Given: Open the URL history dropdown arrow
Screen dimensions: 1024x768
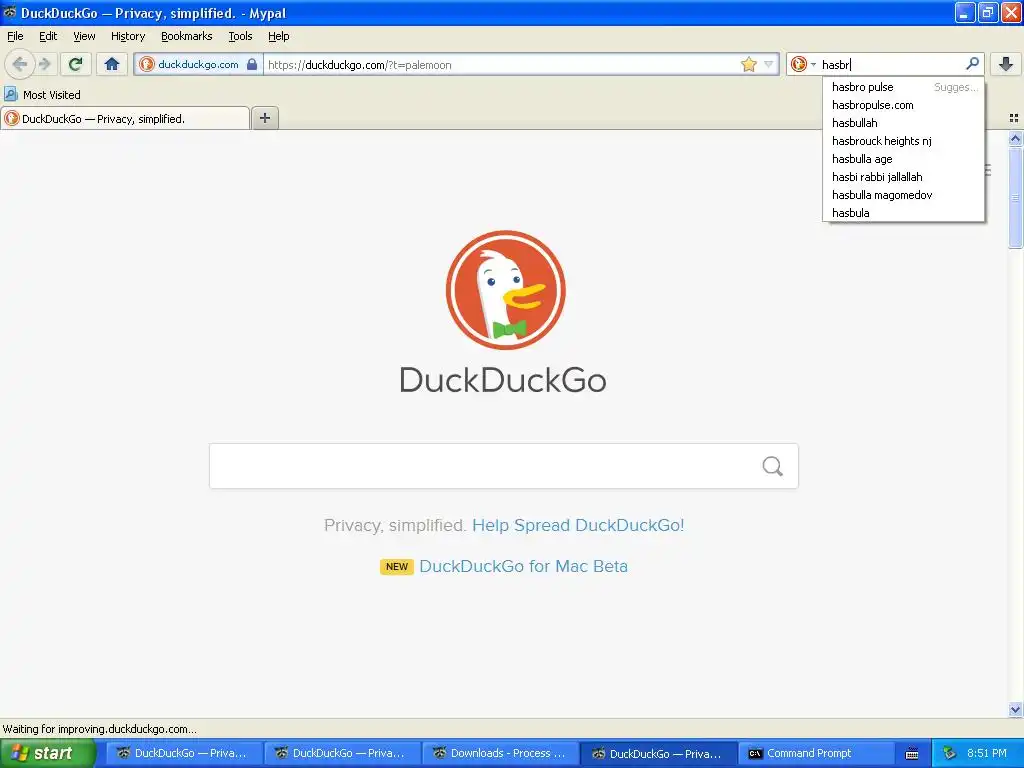Looking at the screenshot, I should pyautogui.click(x=769, y=64).
